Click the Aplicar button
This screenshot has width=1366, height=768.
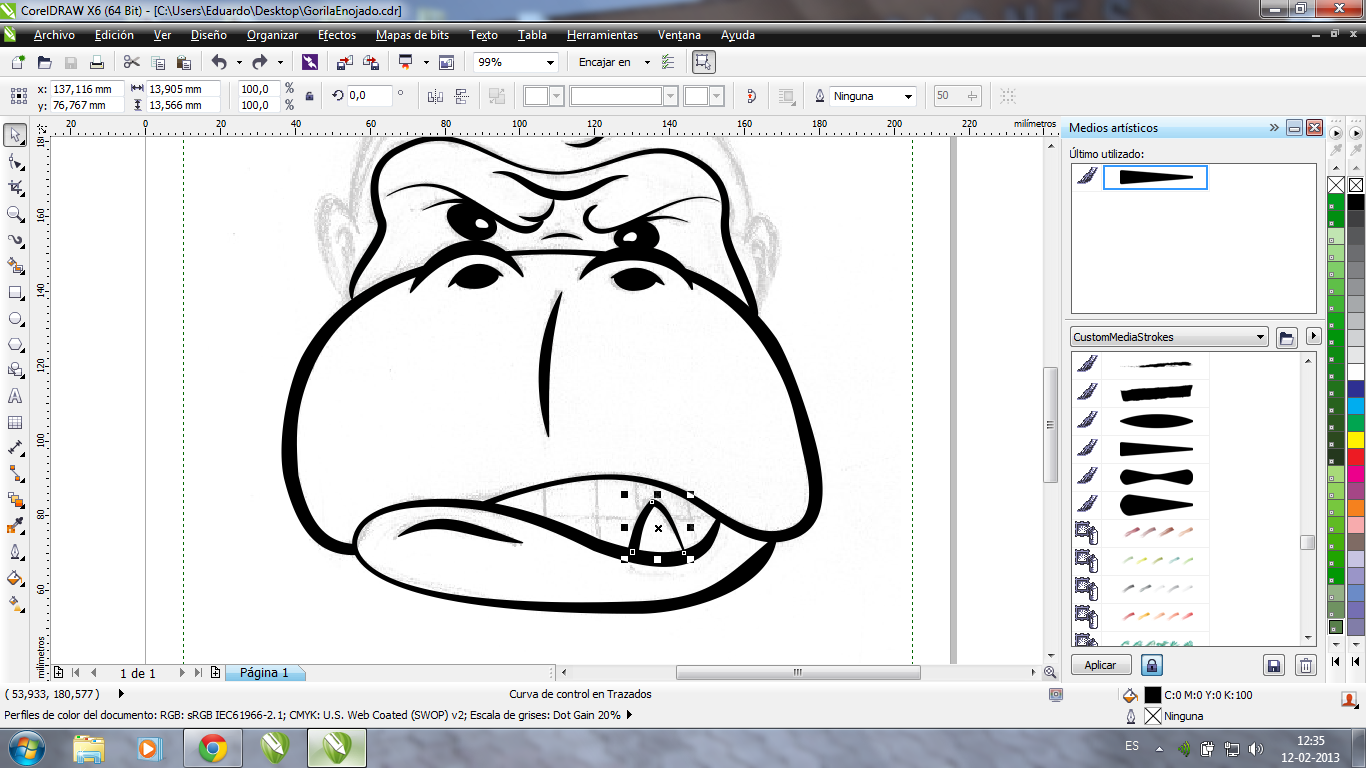coord(1100,665)
